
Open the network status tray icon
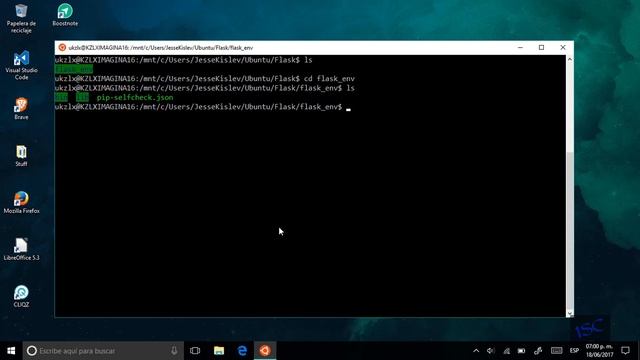507,351
